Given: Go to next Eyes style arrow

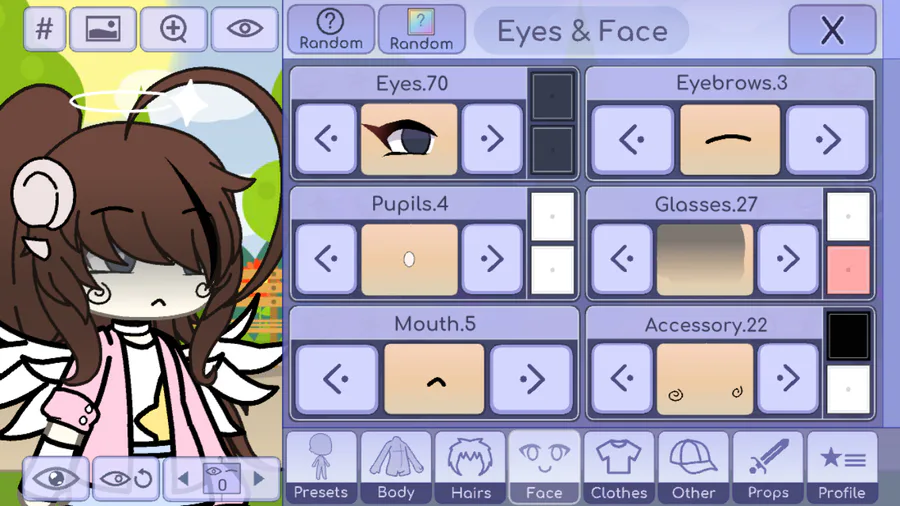Looking at the screenshot, I should [492, 138].
